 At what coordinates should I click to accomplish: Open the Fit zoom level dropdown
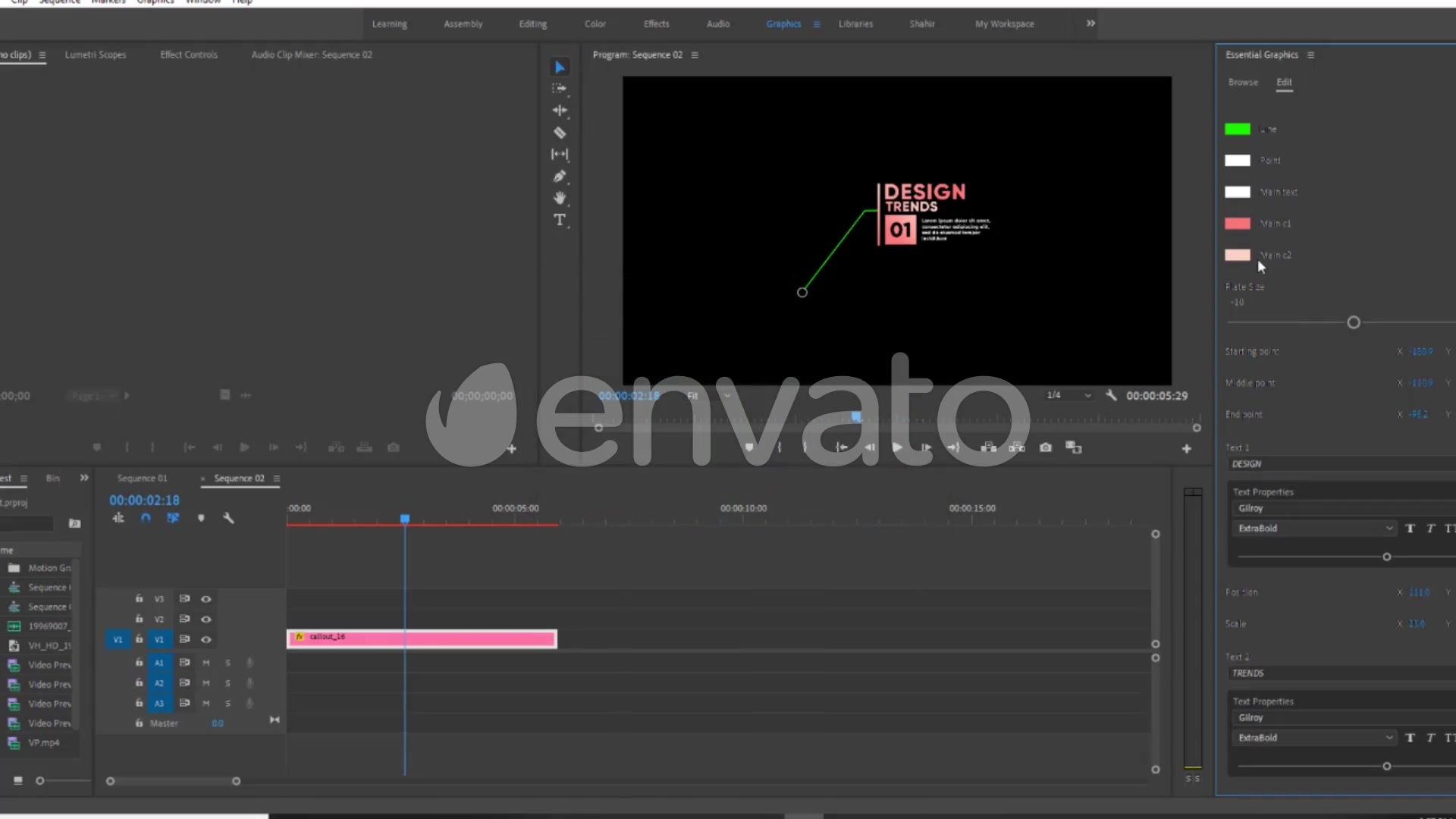tap(709, 395)
